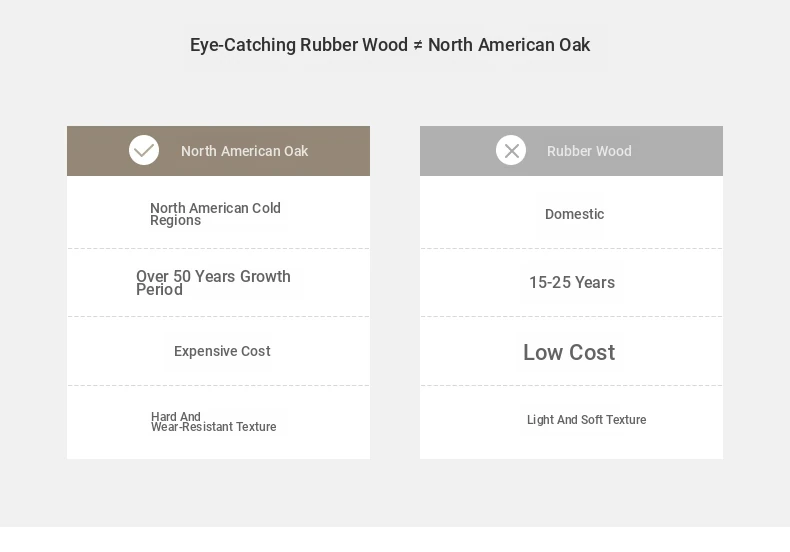Click the North American Cold Regions text
Image resolution: width=790 pixels, height=552 pixels.
point(215,214)
